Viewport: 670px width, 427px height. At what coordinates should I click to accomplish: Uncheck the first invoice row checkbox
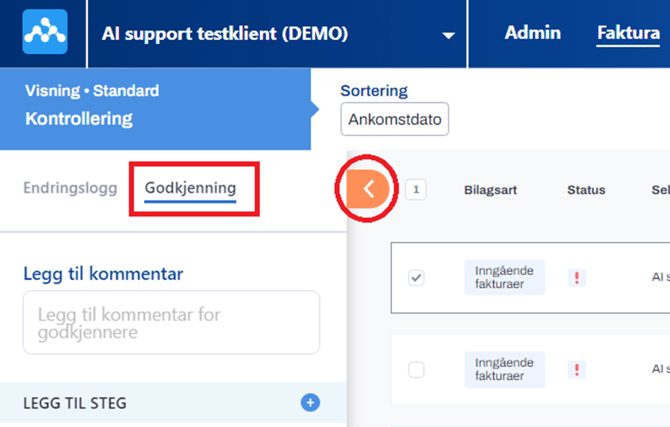click(x=416, y=278)
